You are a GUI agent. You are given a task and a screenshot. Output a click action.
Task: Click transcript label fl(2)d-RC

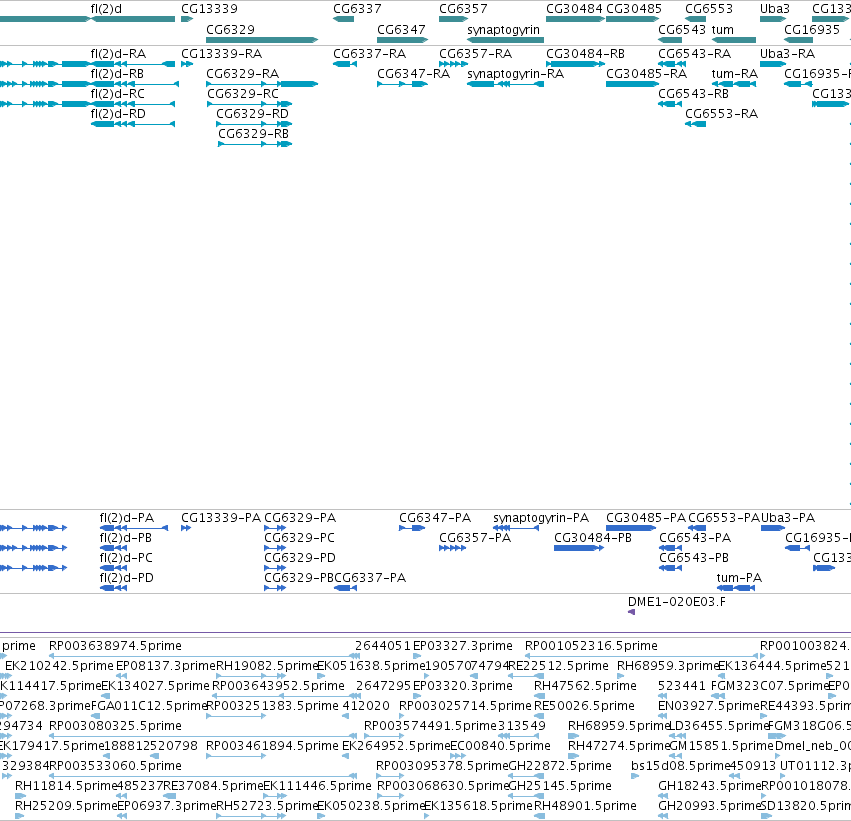[x=118, y=94]
